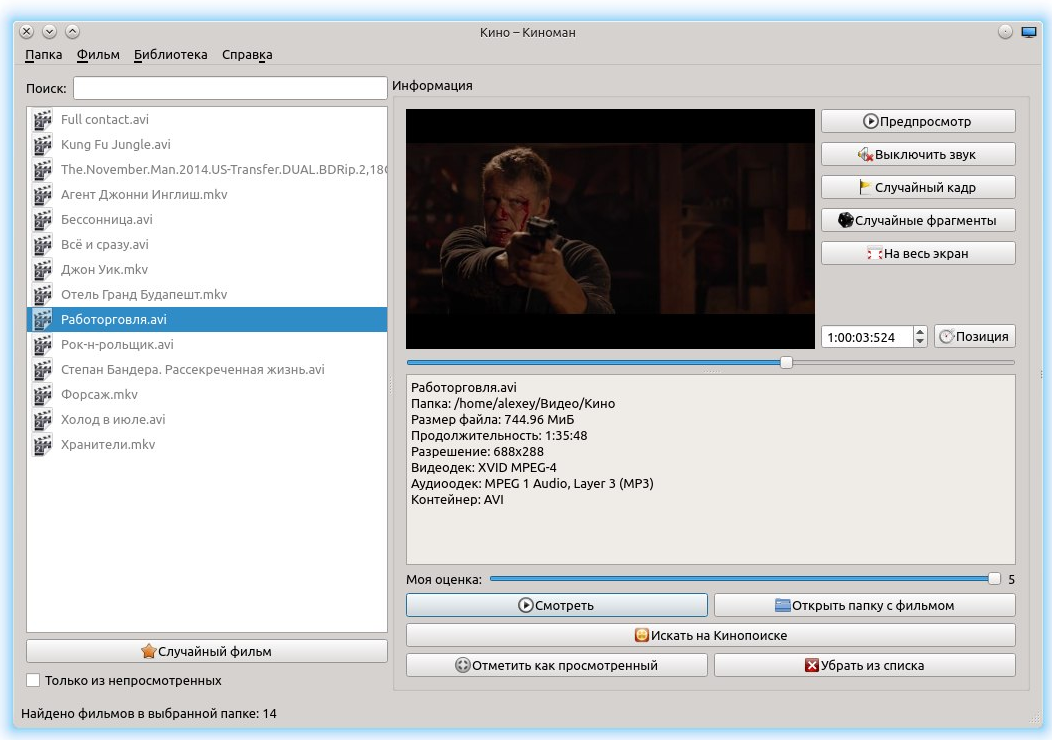Mark film as watched (Отметить как просмотренный)
Screen dimensions: 1052x740
556,666
